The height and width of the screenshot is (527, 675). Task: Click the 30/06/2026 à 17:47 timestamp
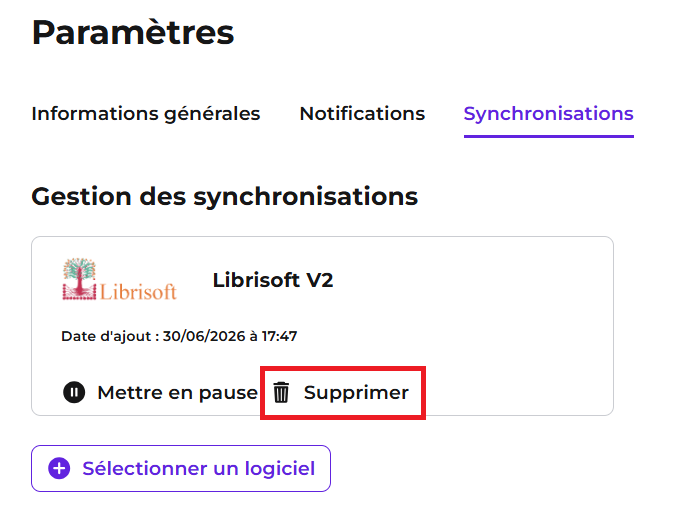[230, 336]
